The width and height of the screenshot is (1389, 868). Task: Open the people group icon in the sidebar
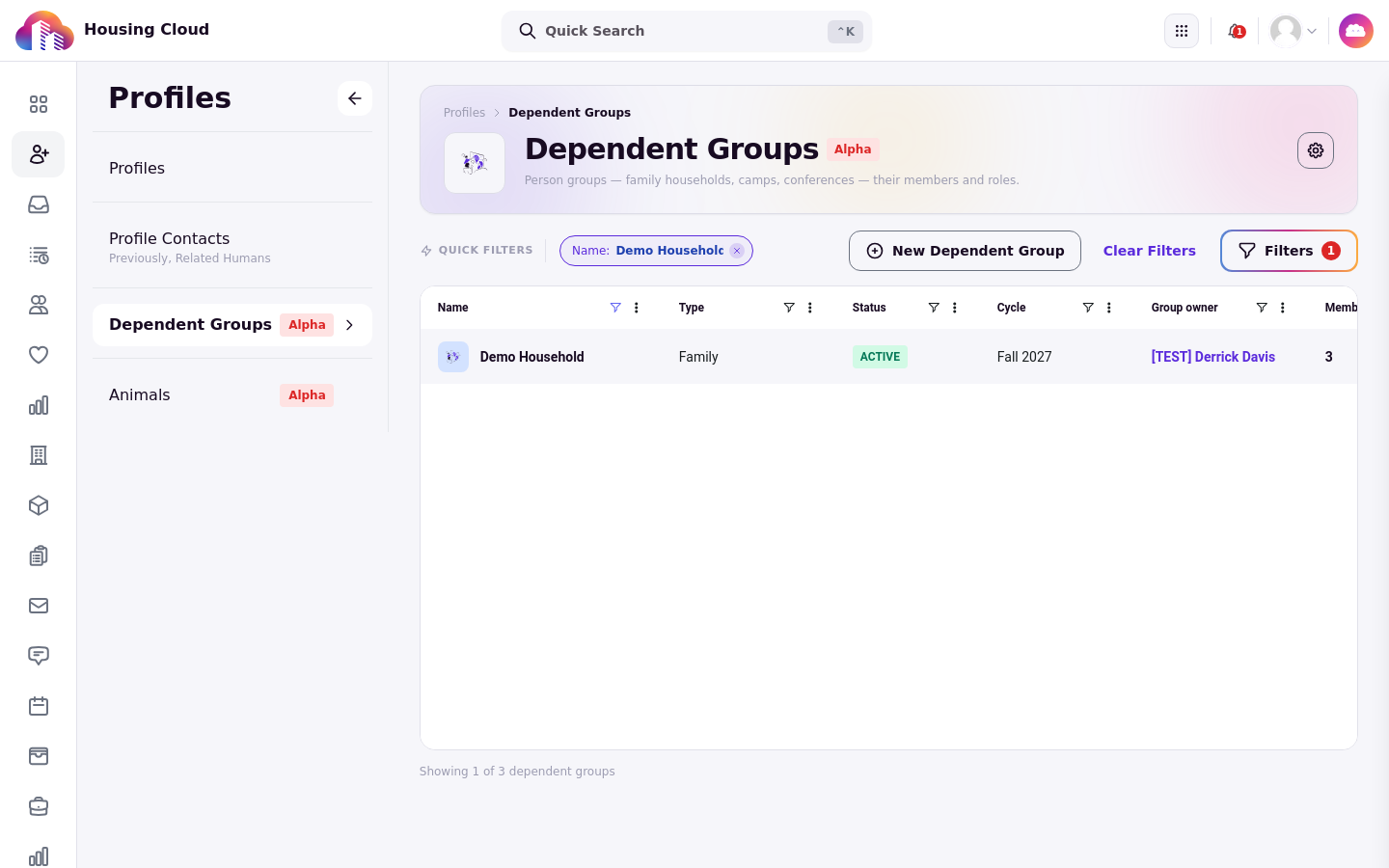point(39,305)
